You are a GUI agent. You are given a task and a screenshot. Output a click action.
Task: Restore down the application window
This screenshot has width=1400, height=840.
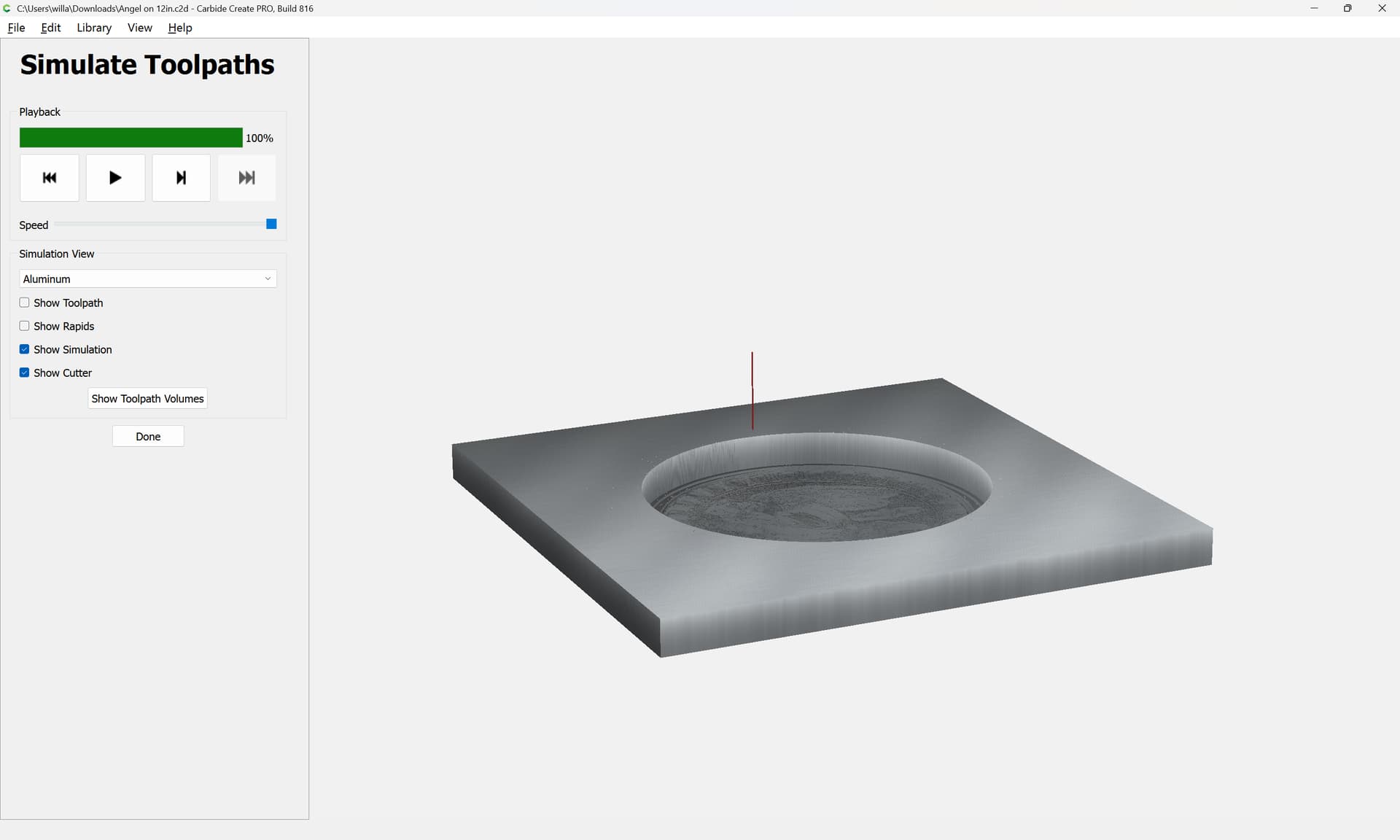coord(1347,8)
